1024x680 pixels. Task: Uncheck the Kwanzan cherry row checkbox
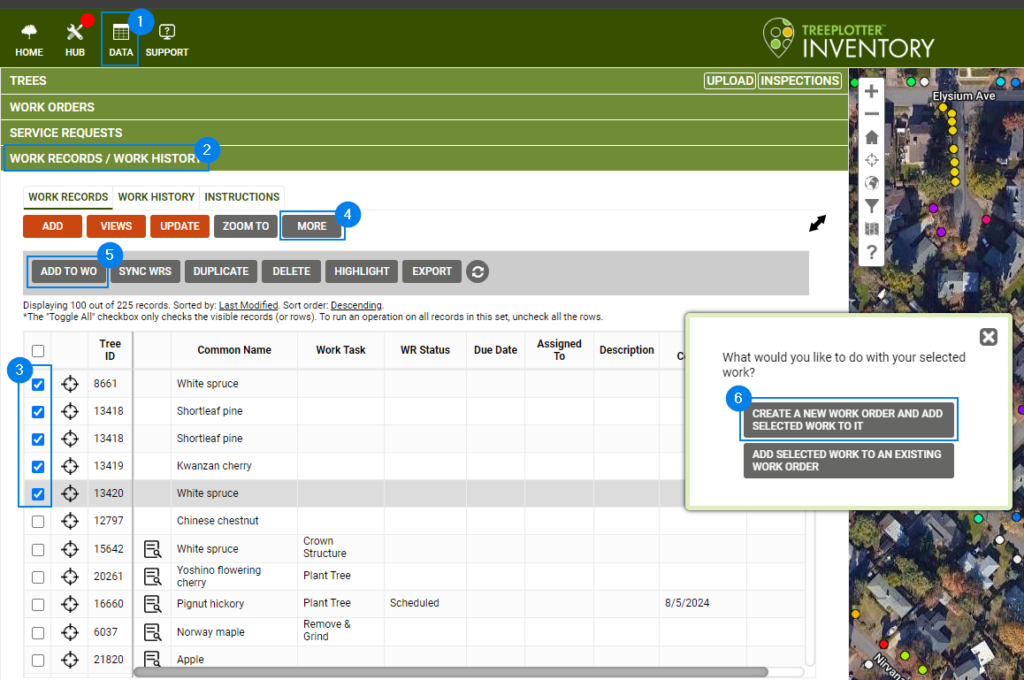[37, 465]
